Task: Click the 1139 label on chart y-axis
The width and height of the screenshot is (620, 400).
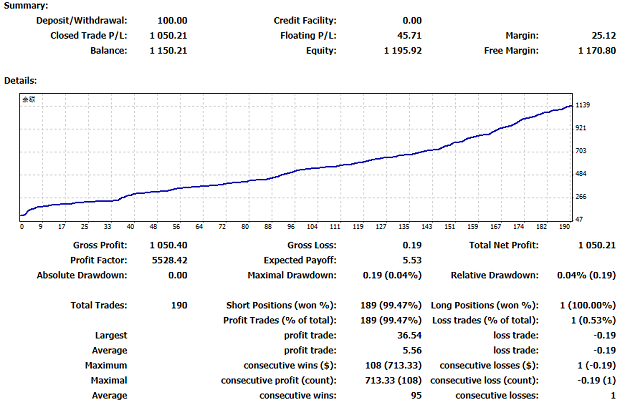Action: click(x=582, y=105)
